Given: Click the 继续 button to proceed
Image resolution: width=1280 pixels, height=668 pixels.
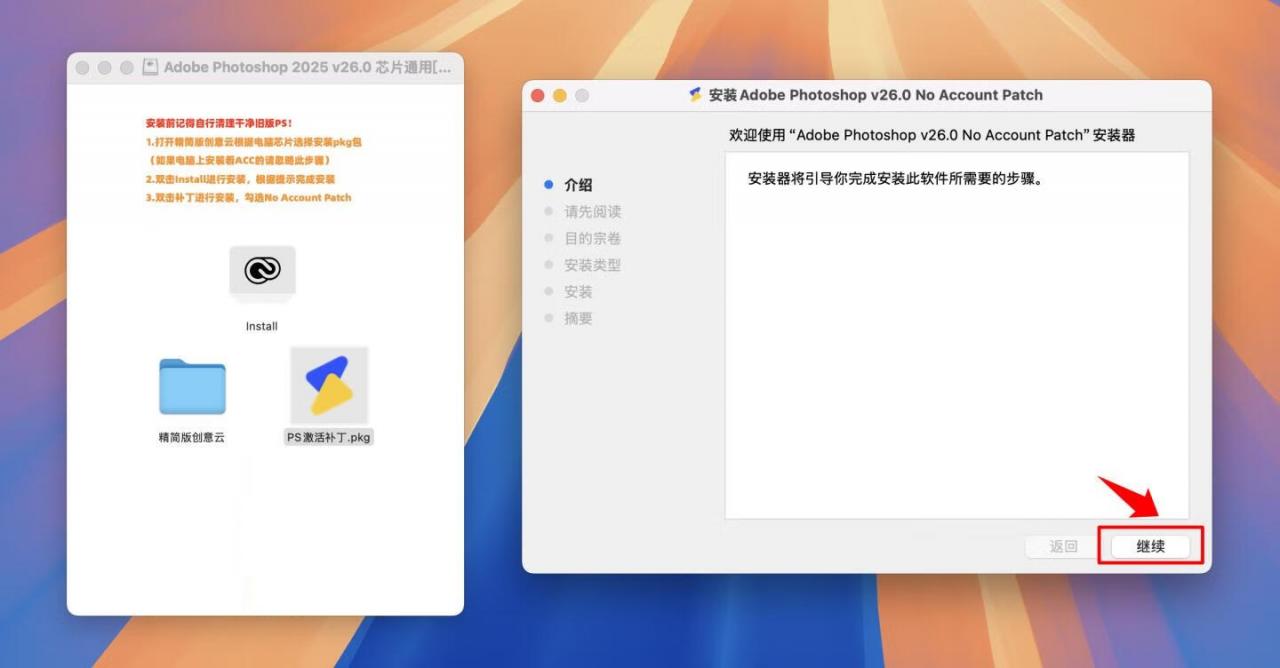Looking at the screenshot, I should (1152, 546).
